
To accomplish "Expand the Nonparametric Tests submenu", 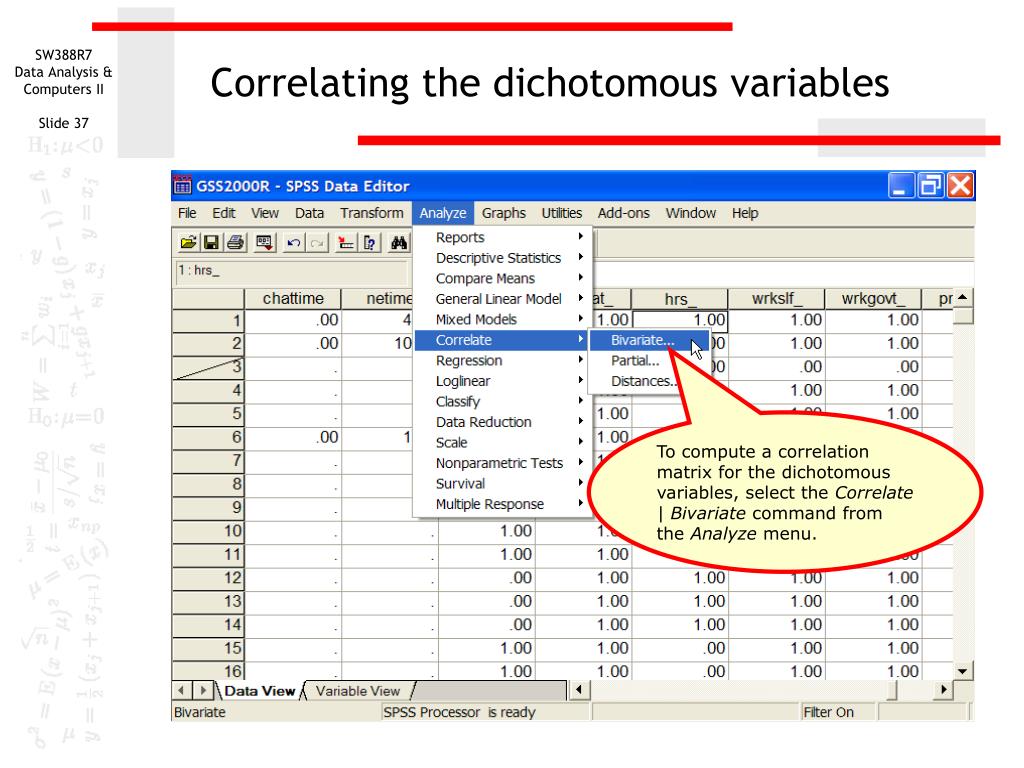I will point(503,463).
